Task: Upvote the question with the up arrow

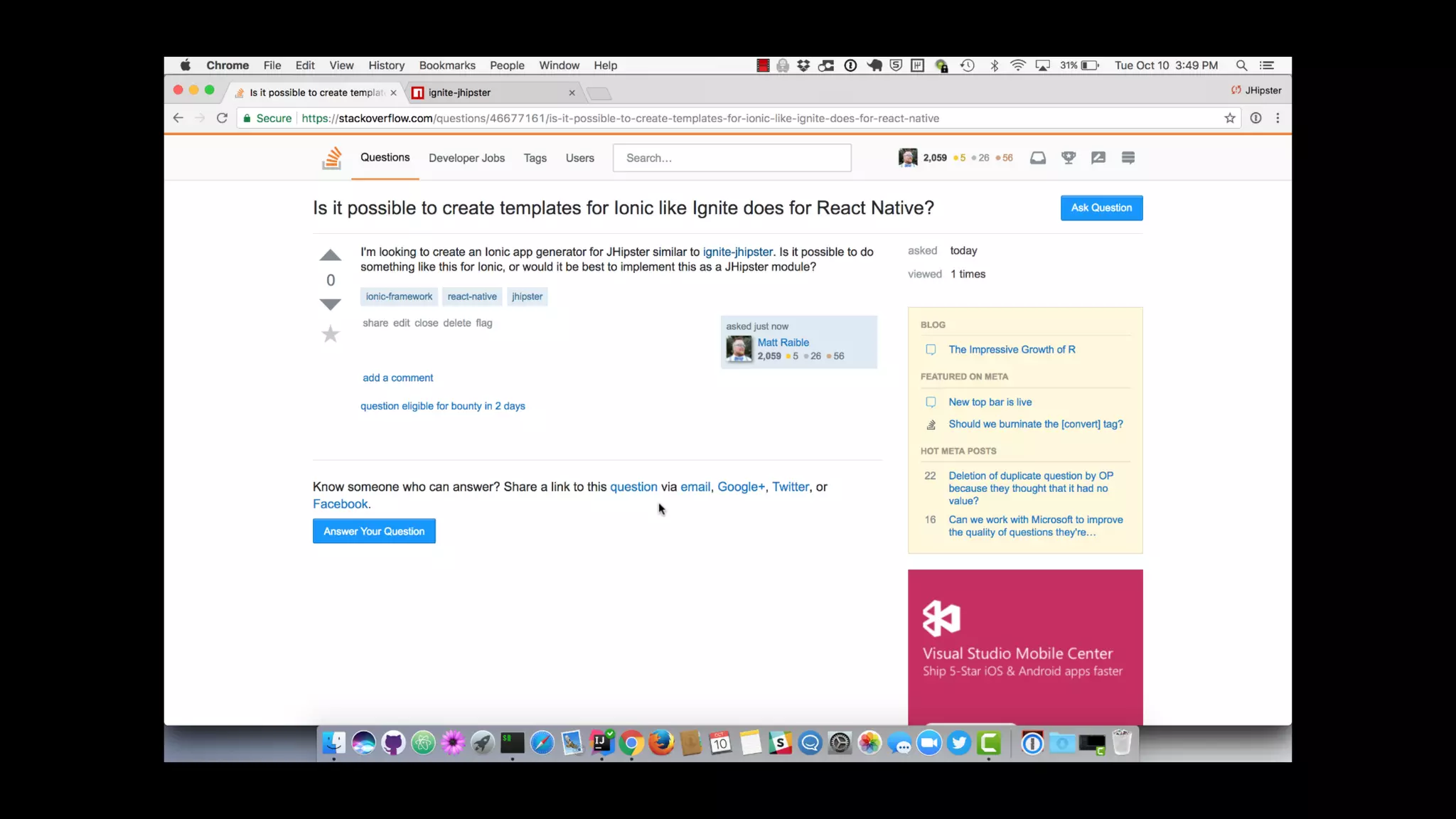Action: [330, 255]
